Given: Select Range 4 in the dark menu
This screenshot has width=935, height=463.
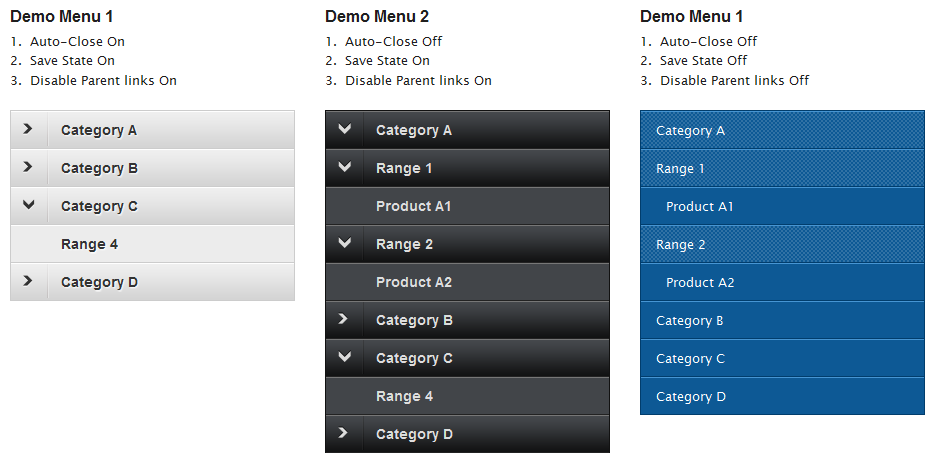Looking at the screenshot, I should pos(404,396).
